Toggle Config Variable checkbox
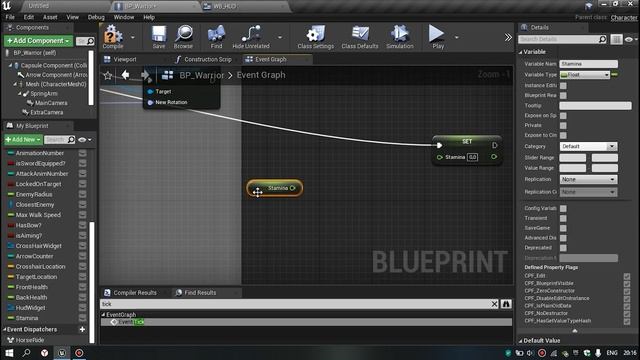Screen dimensions: 640x360 tap(563, 209)
